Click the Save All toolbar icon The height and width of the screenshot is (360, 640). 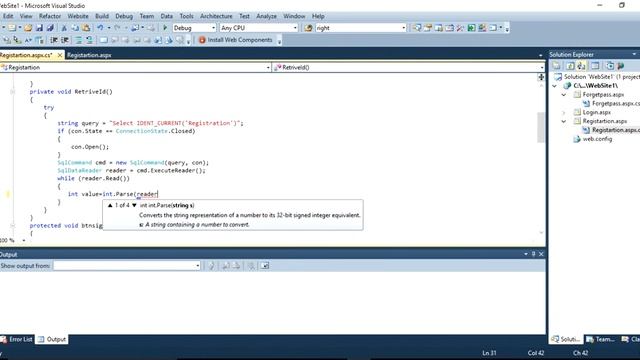coord(50,28)
